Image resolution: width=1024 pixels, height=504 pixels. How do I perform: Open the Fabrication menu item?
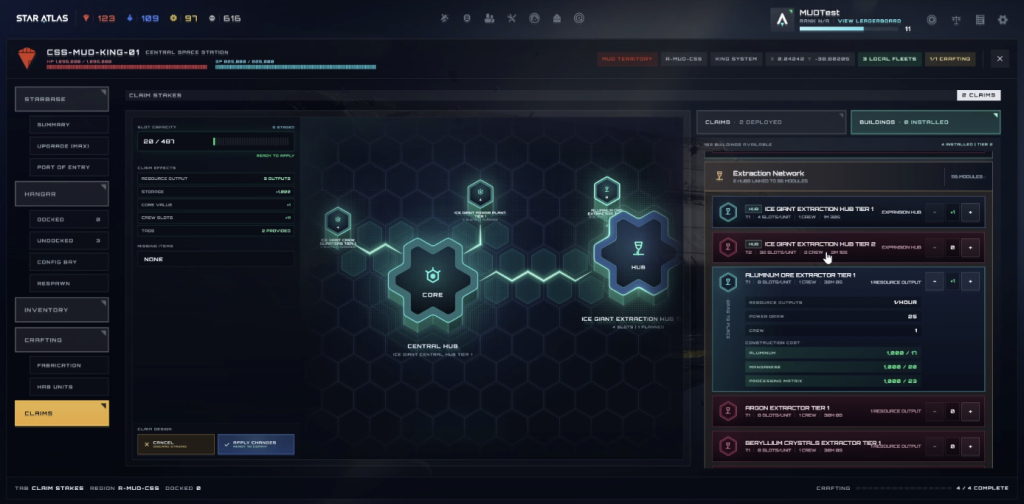69,366
